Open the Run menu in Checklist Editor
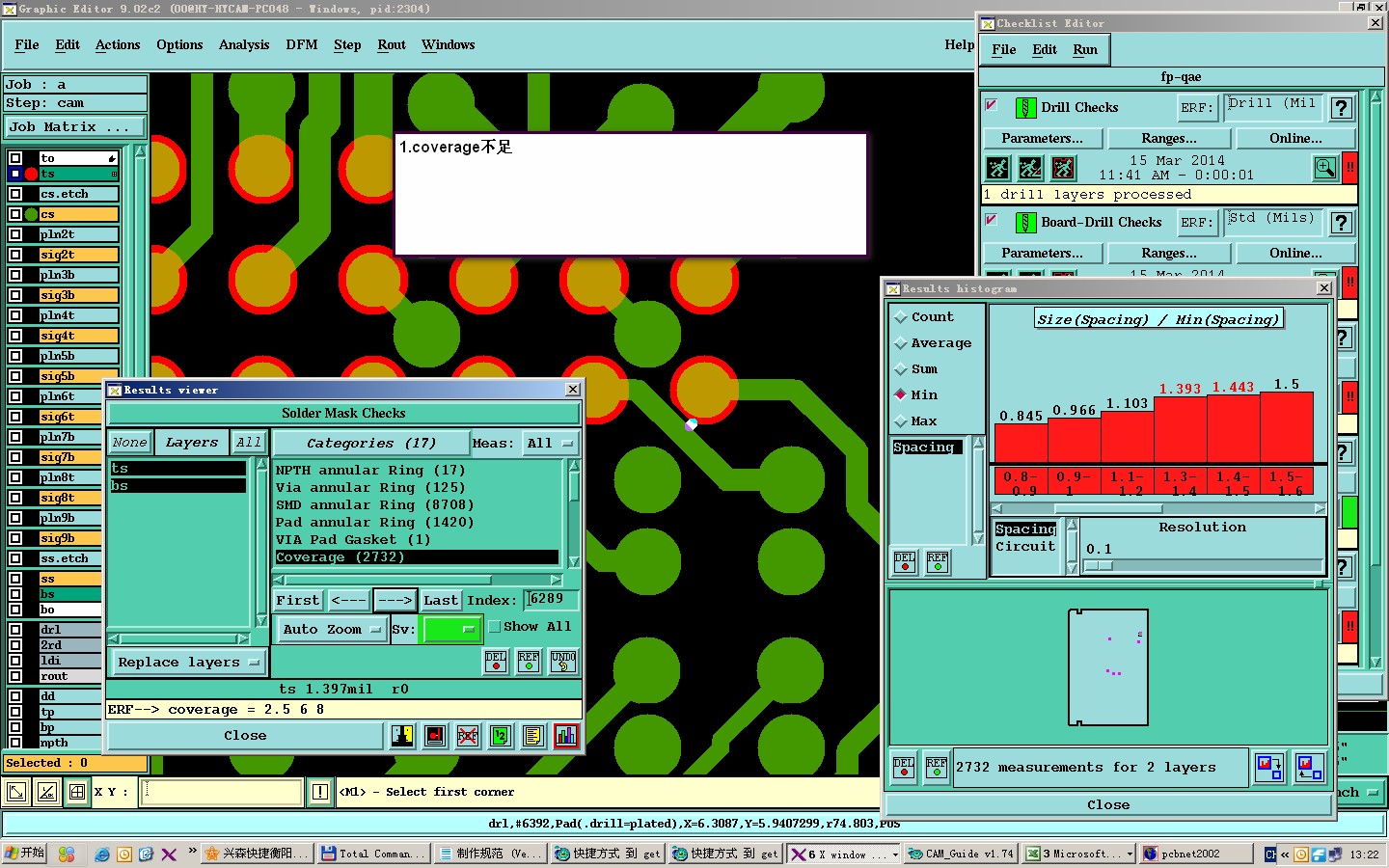This screenshot has width=1389, height=868. 1085,50
